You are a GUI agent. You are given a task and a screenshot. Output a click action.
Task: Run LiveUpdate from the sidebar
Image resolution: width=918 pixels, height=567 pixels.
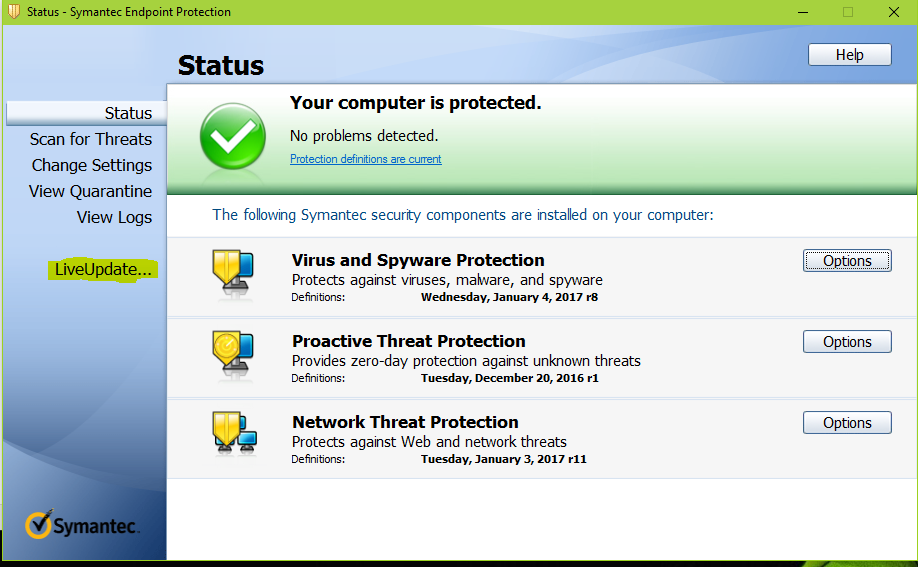coord(103,269)
